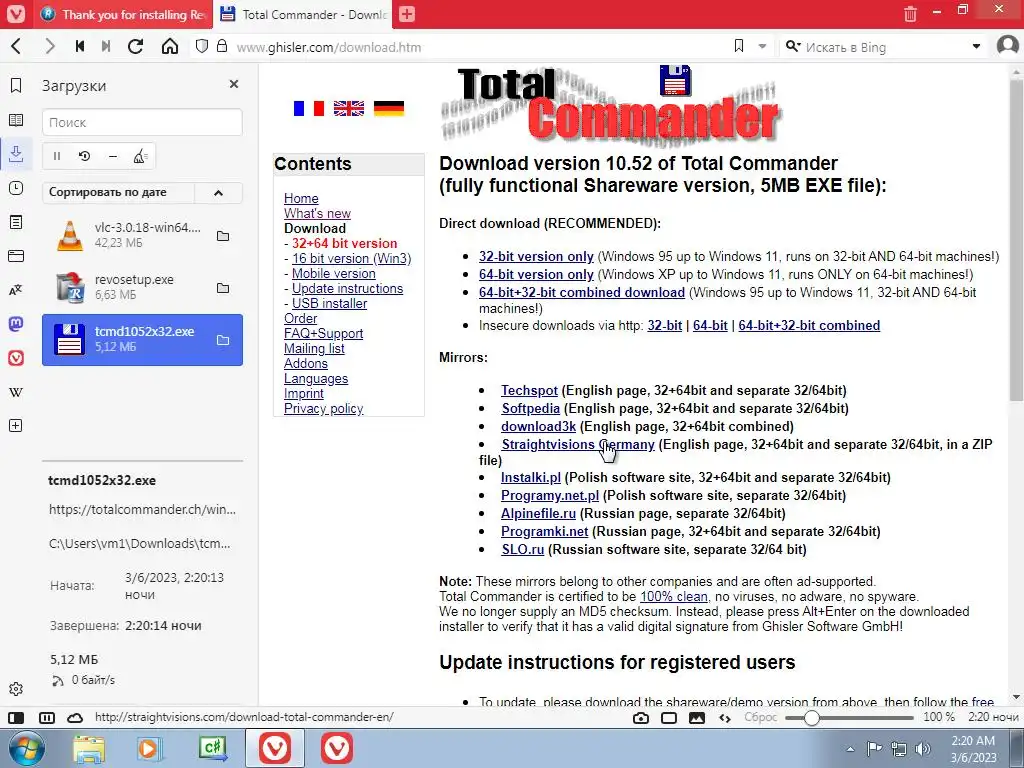Reload the current page

point(135,46)
